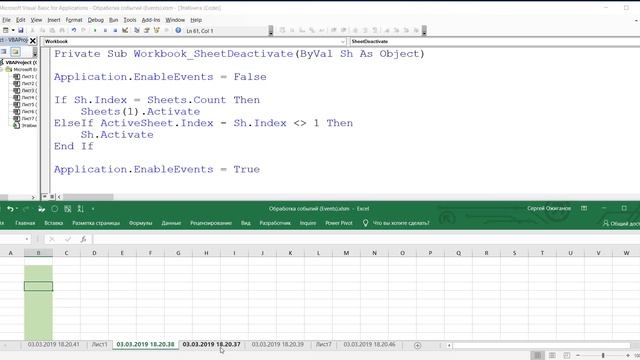Open the Insert menu in VBA editor
Image resolution: width=640 pixels, height=360 pixels.
click(54, 20)
